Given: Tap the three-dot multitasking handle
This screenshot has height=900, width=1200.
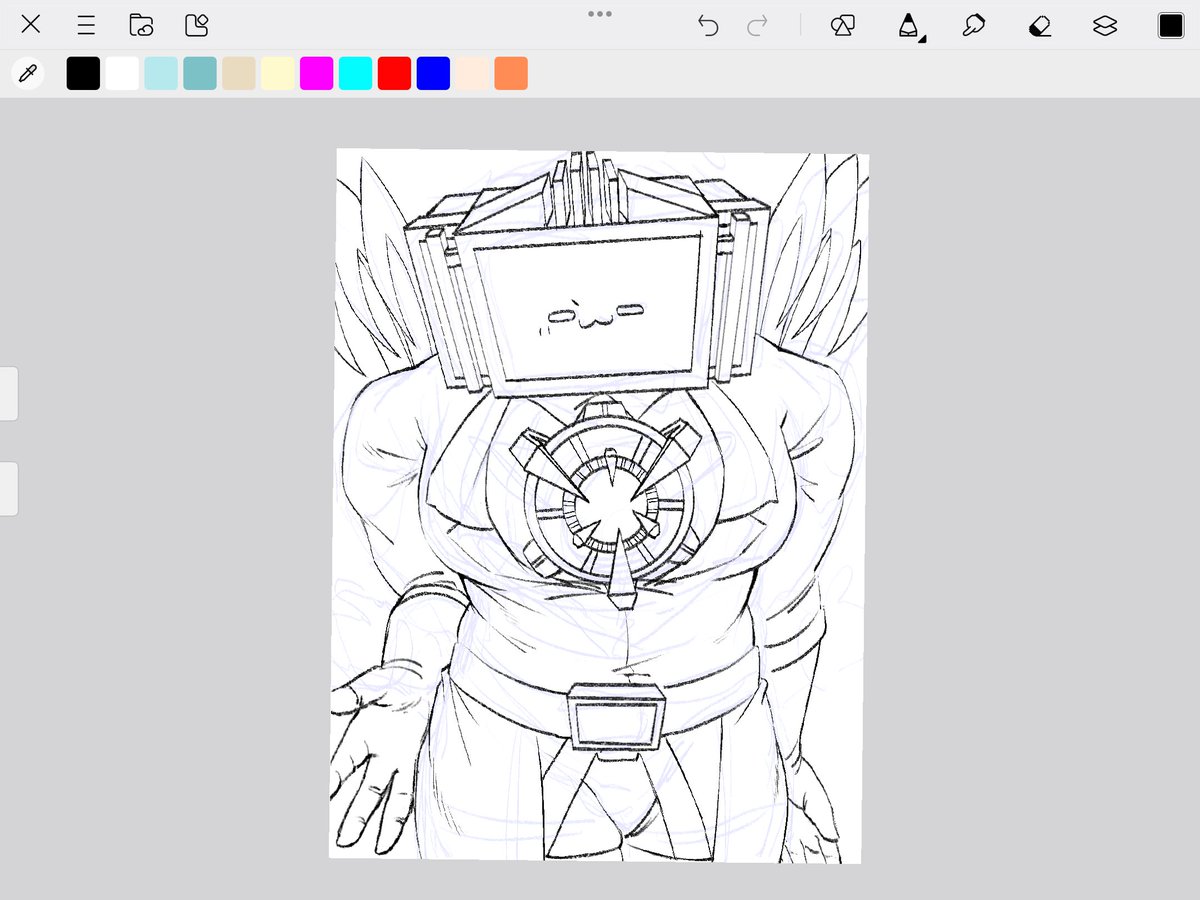Looking at the screenshot, I should point(600,14).
